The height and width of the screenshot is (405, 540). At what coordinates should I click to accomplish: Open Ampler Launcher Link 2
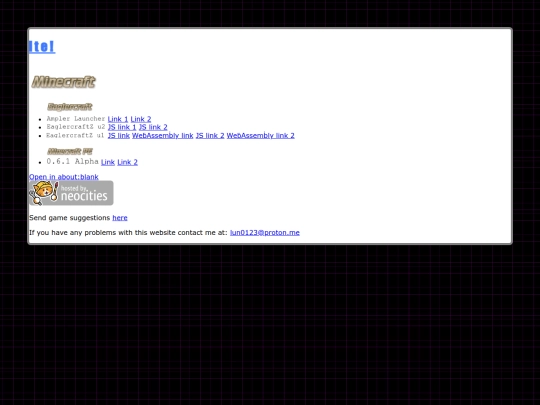coord(141,119)
